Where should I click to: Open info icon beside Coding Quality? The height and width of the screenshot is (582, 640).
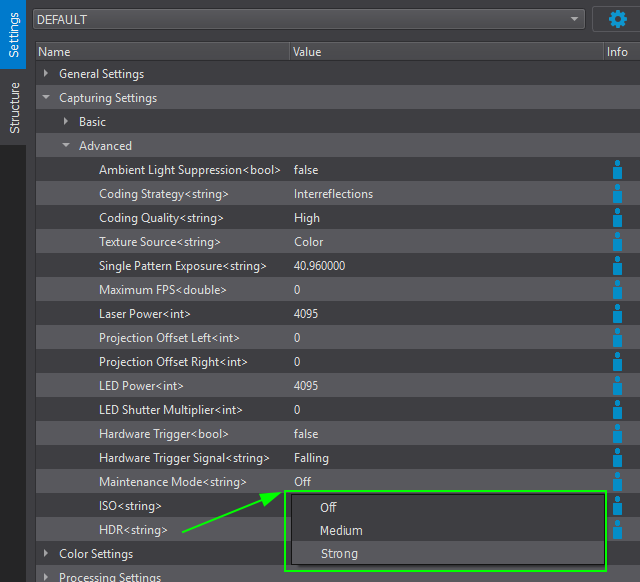click(617, 218)
